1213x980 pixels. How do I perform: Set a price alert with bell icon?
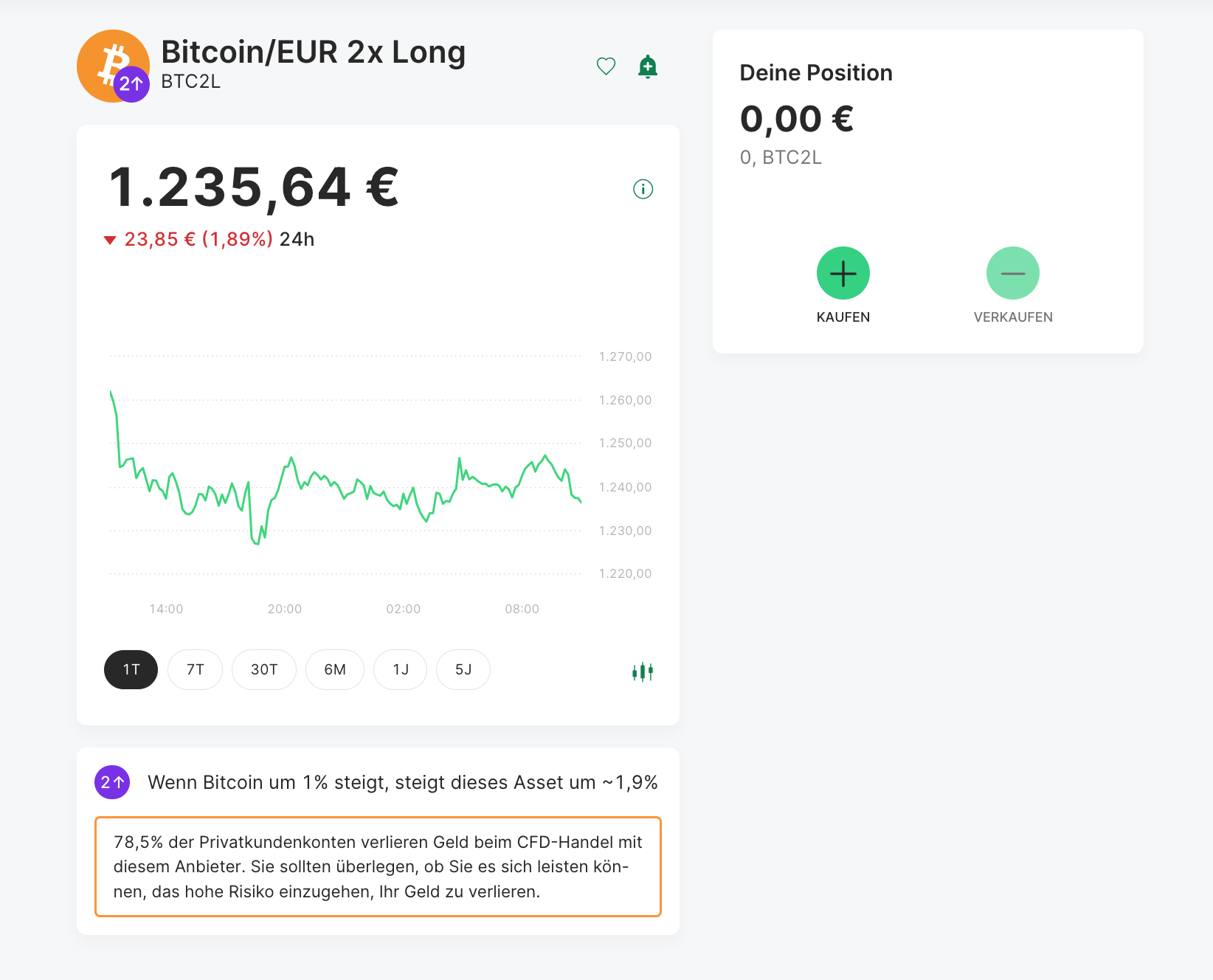click(647, 66)
